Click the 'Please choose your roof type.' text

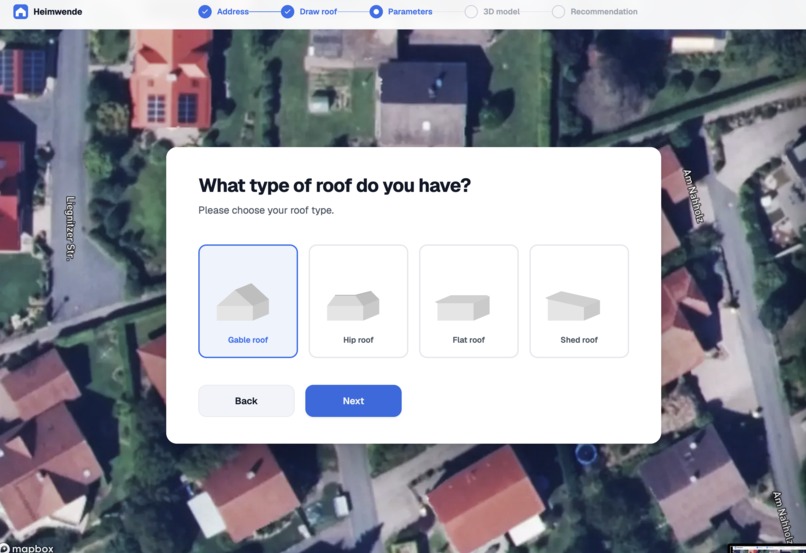point(266,210)
